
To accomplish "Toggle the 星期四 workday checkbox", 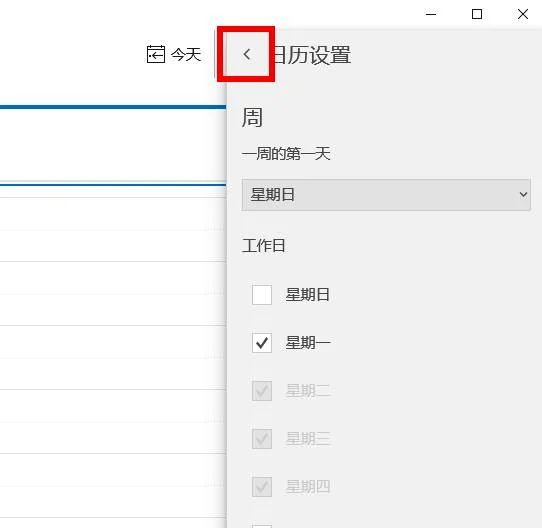I will [262, 487].
